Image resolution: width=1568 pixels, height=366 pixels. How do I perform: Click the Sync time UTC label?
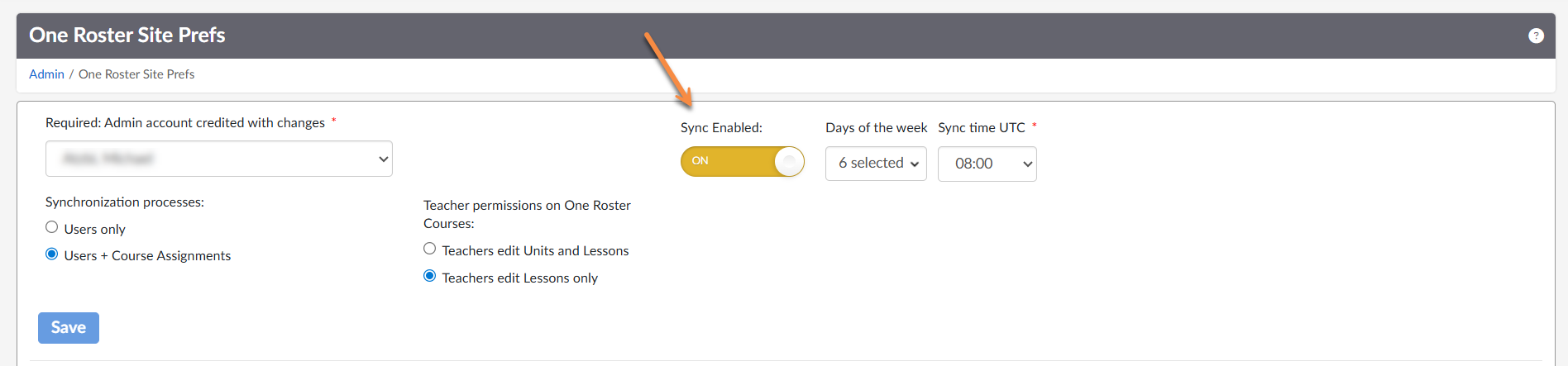tap(981, 128)
